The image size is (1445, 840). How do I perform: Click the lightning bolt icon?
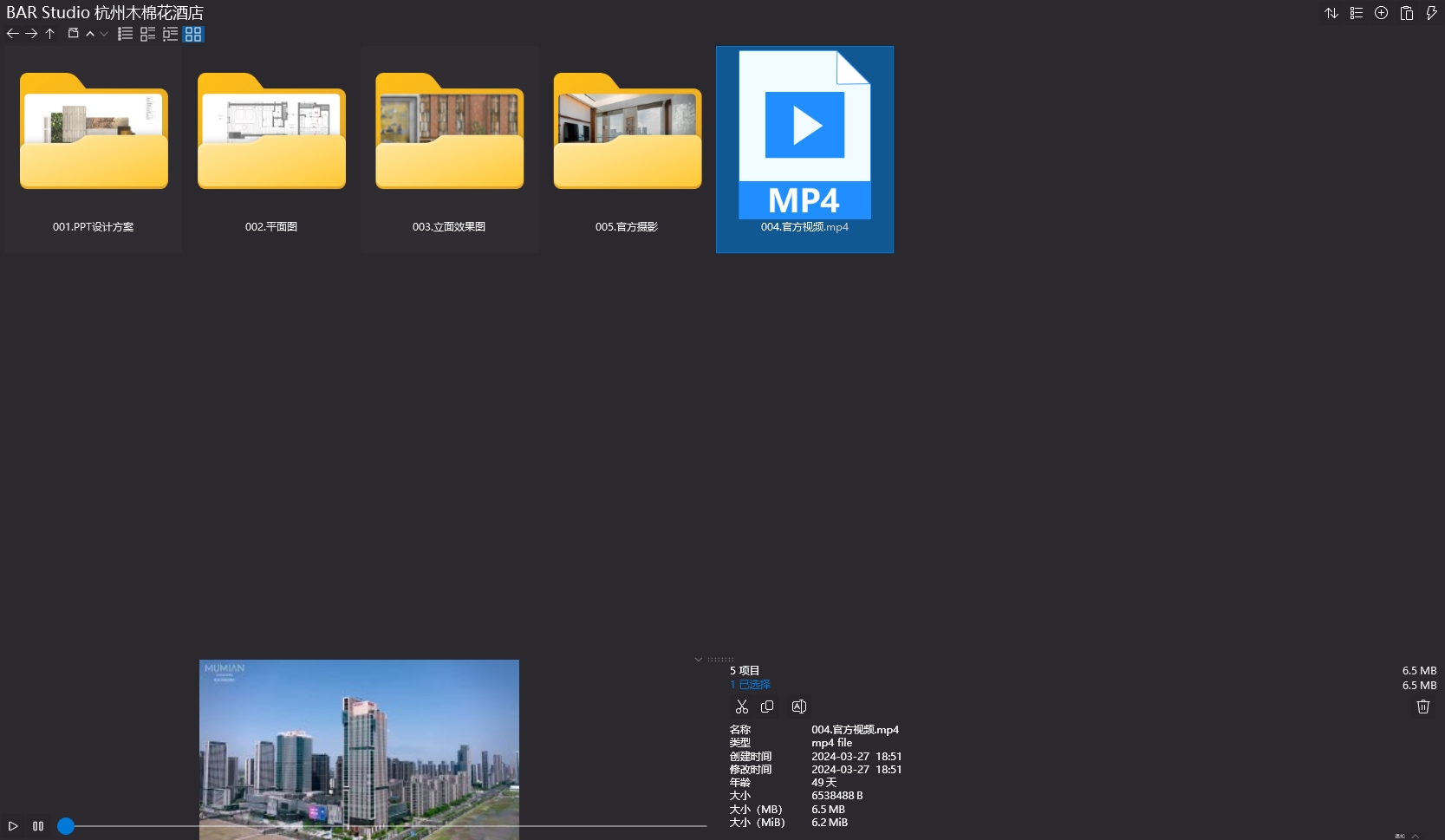pos(1431,13)
